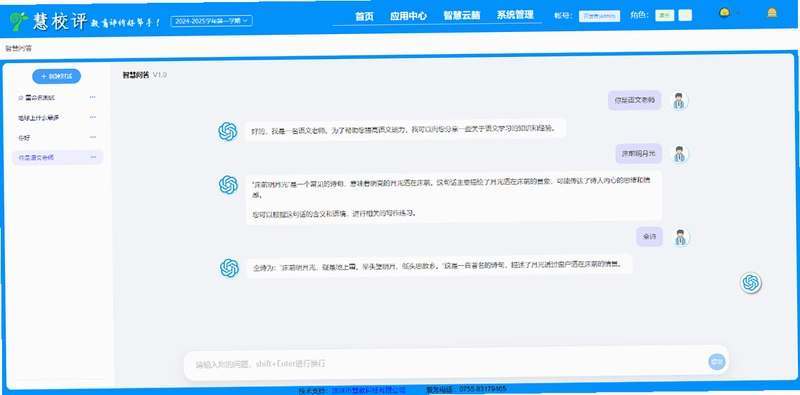Viewport: 800px width, 395px height.
Task: Open notifications with the bell icon
Action: click(x=772, y=13)
